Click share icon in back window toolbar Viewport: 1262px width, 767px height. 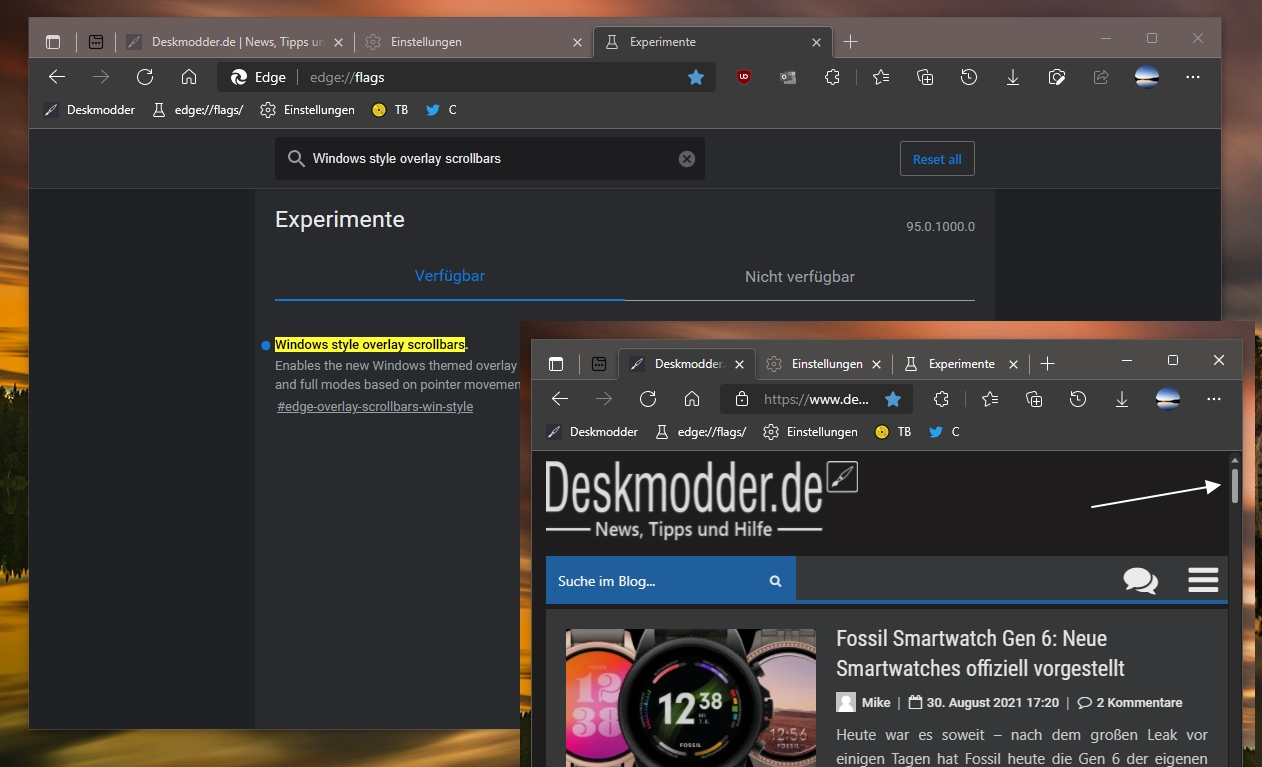pos(1101,77)
